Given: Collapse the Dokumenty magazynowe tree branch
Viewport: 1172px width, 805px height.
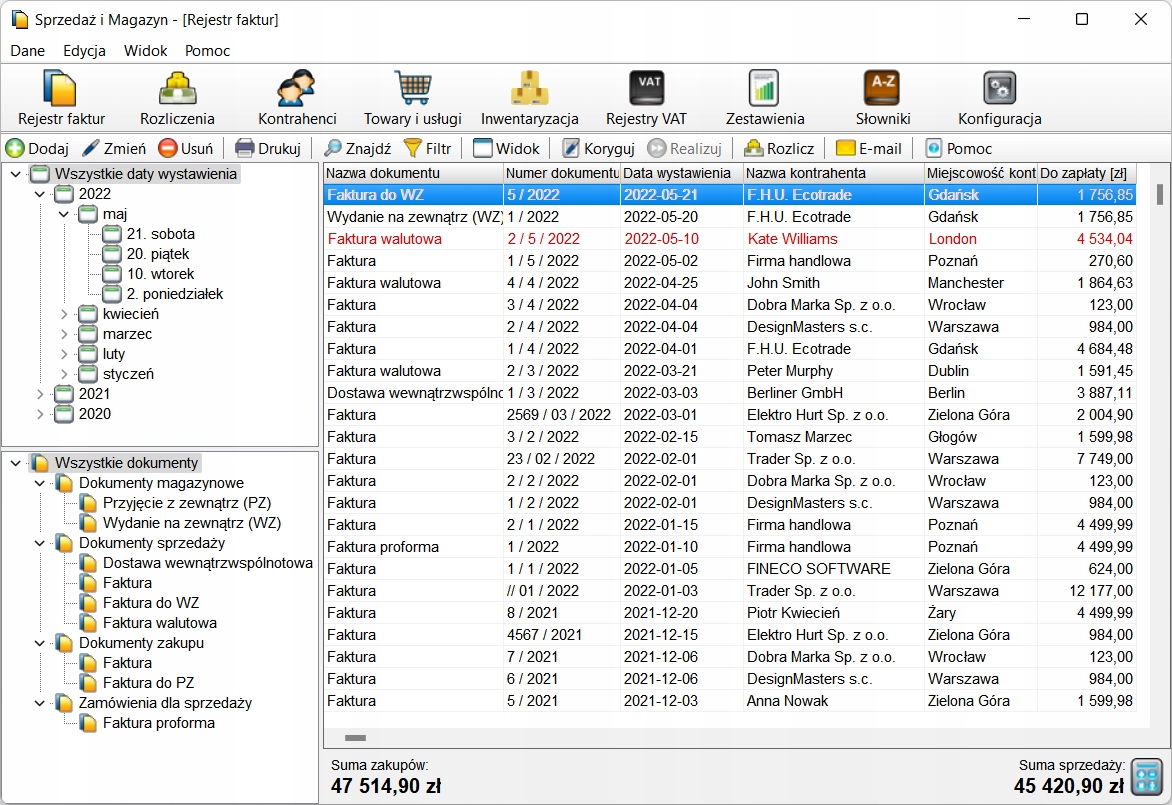Looking at the screenshot, I should (x=40, y=483).
